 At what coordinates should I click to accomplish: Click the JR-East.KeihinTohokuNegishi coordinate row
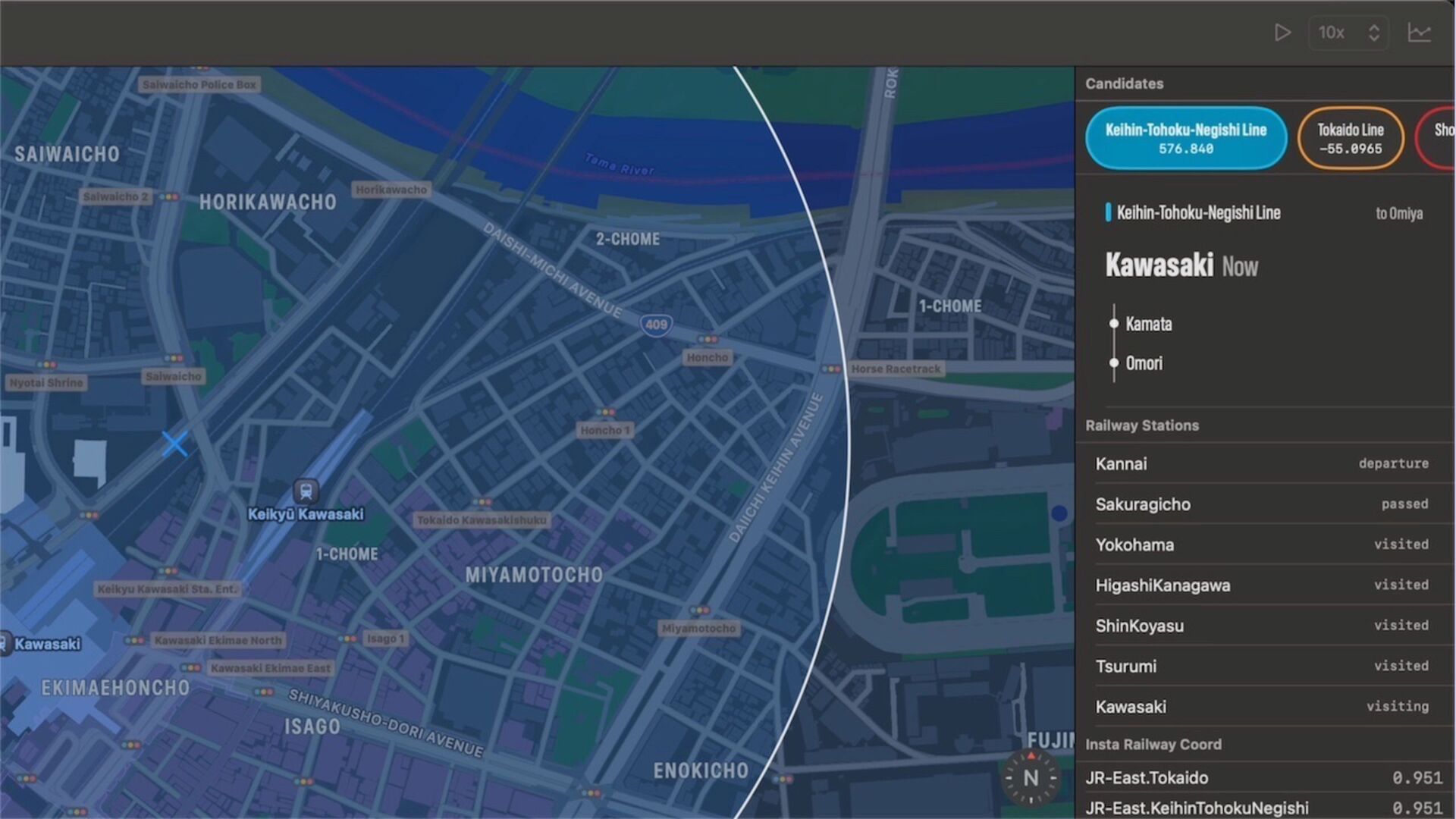coord(1265,808)
